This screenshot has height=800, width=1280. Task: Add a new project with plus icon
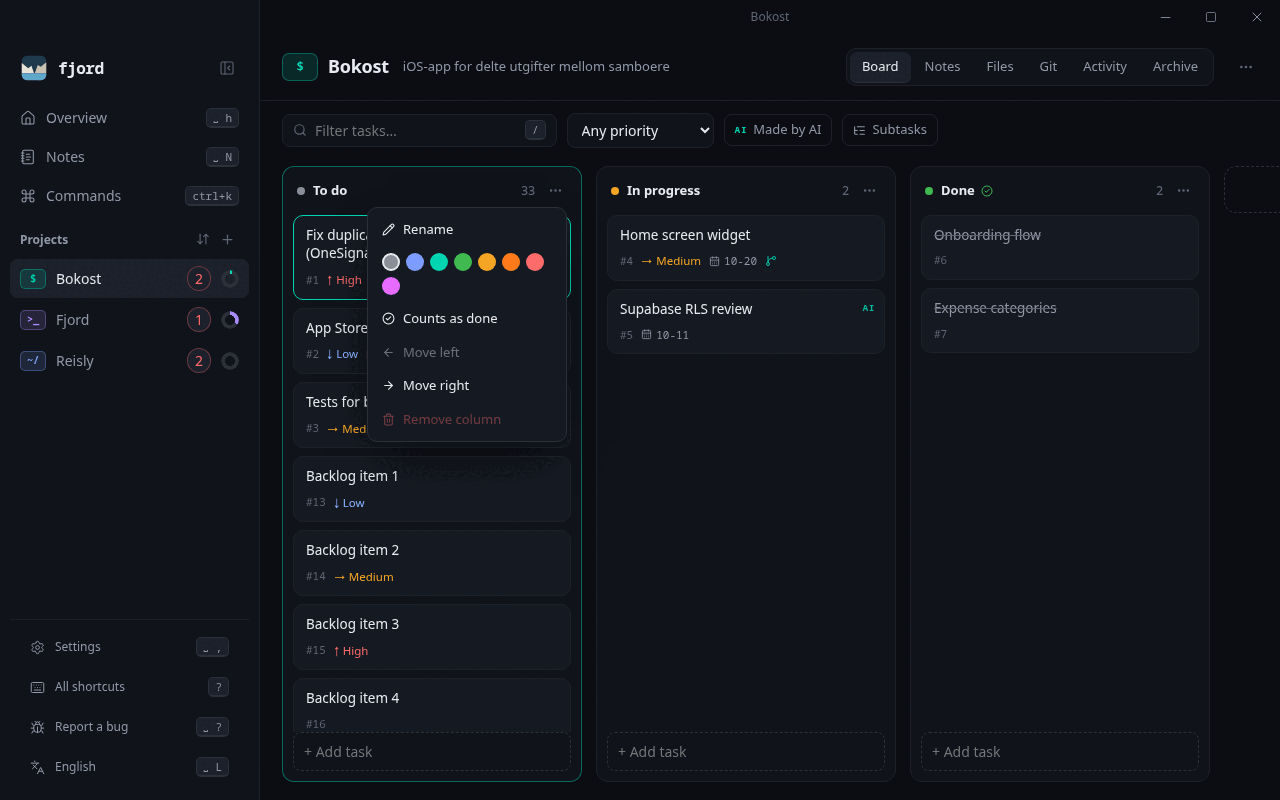coord(227,239)
